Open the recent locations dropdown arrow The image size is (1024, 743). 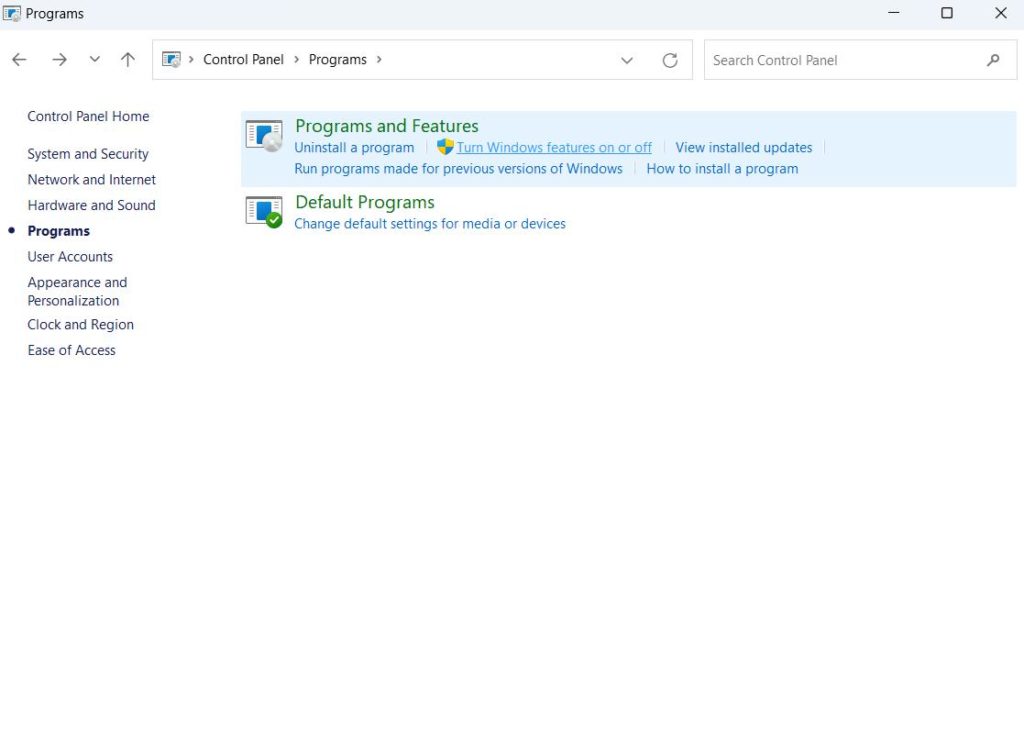(x=95, y=59)
